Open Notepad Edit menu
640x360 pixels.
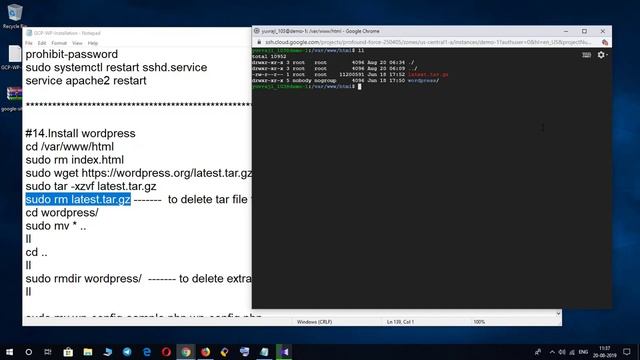[42, 43]
